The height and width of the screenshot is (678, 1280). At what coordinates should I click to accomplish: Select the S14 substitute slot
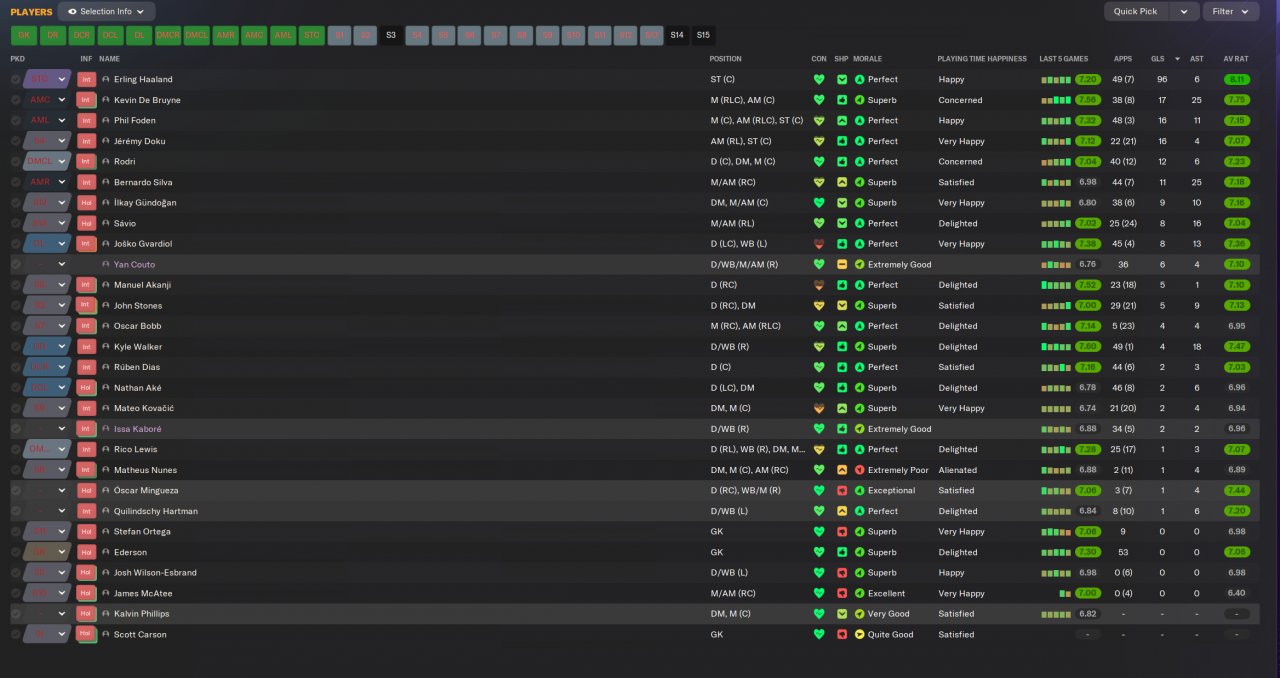(x=677, y=35)
